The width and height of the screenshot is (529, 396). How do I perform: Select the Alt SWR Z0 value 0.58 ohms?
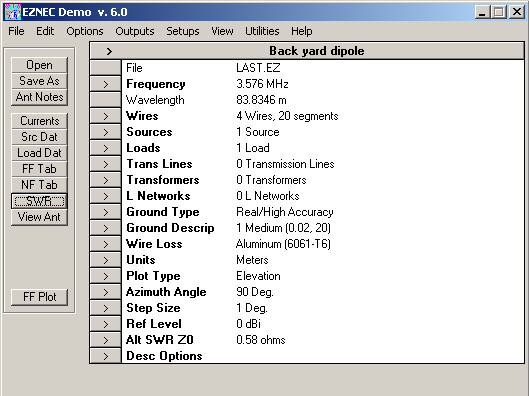tap(261, 340)
